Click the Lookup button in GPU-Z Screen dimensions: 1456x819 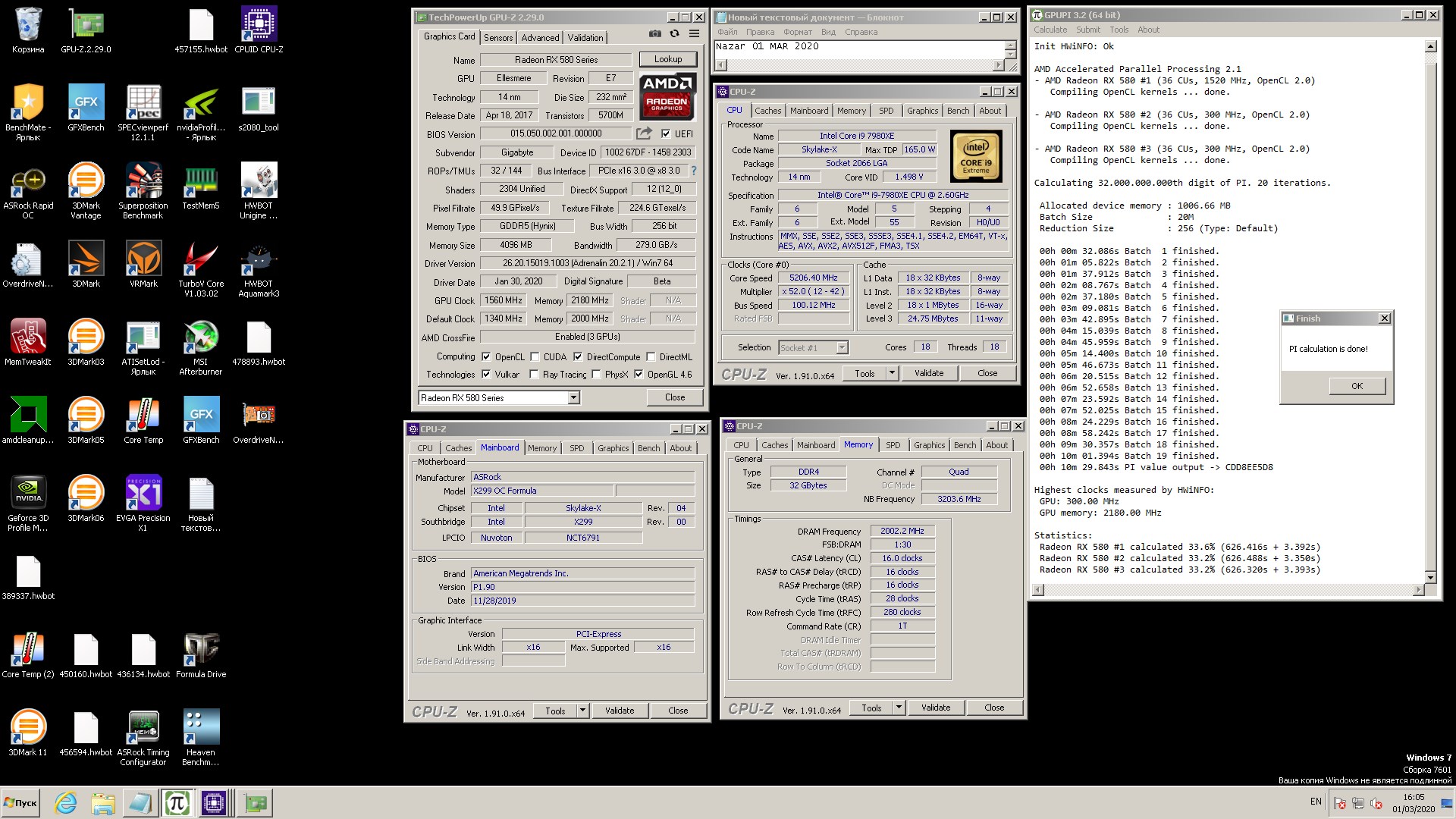[667, 59]
